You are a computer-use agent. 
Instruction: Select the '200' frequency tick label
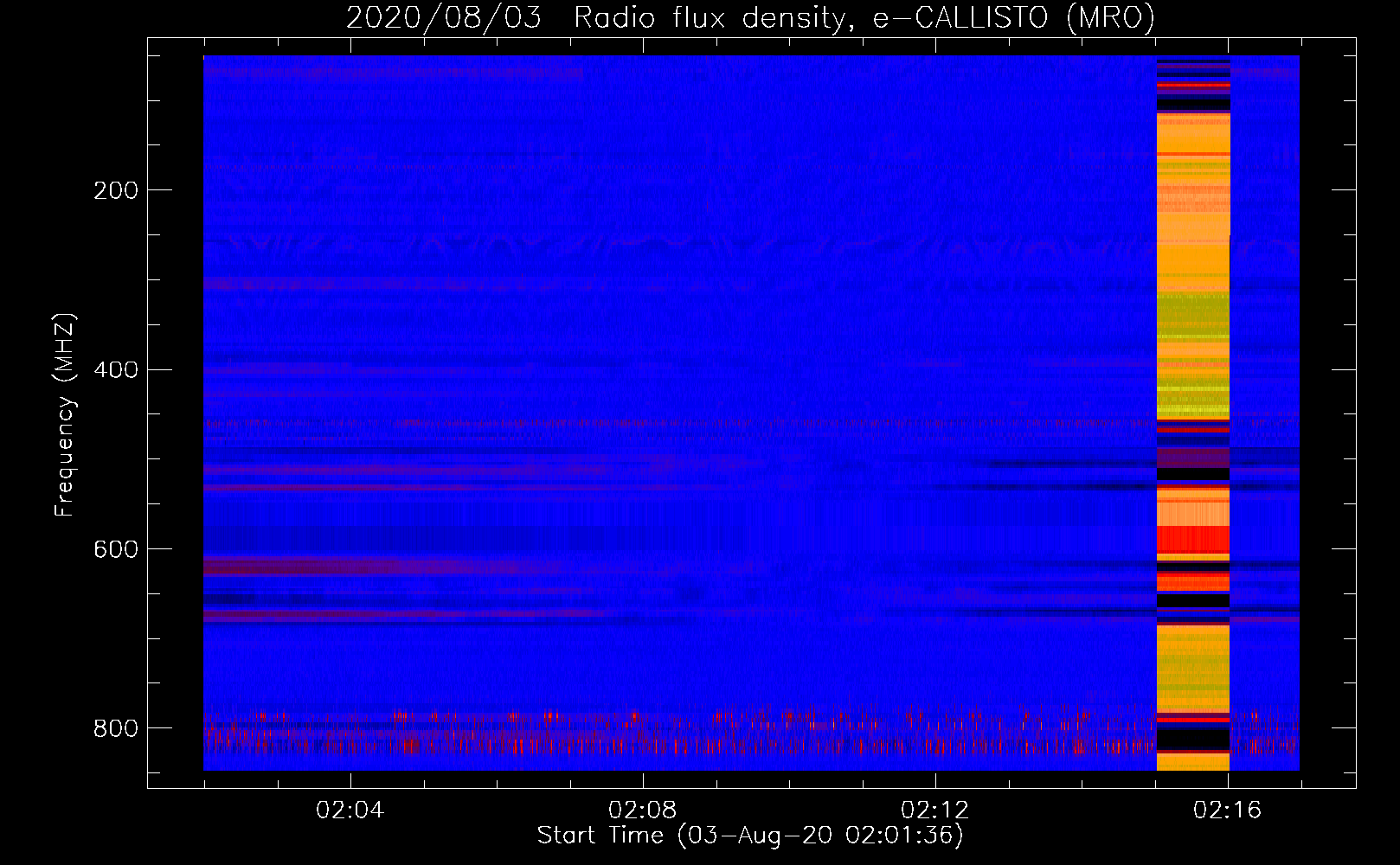pos(116,190)
